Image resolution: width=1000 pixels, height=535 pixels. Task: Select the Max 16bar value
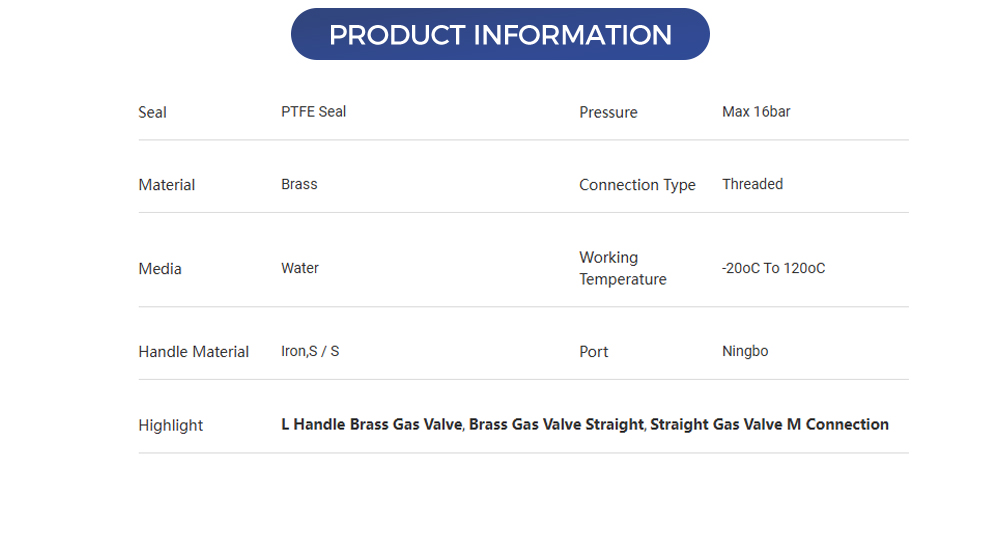click(x=756, y=112)
